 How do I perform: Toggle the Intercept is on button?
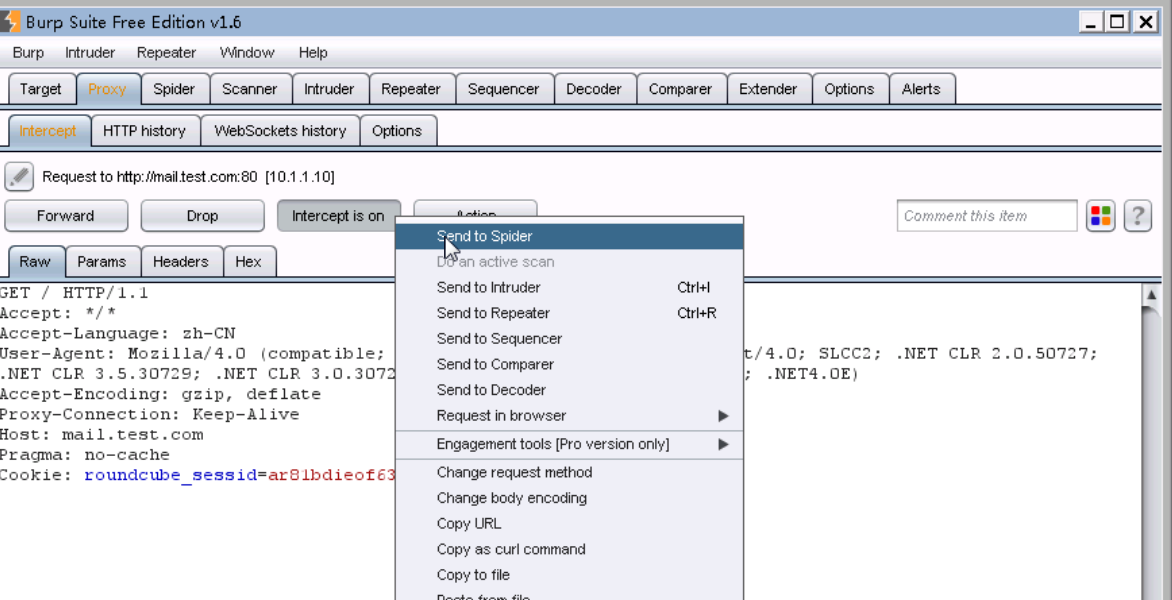tap(338, 216)
